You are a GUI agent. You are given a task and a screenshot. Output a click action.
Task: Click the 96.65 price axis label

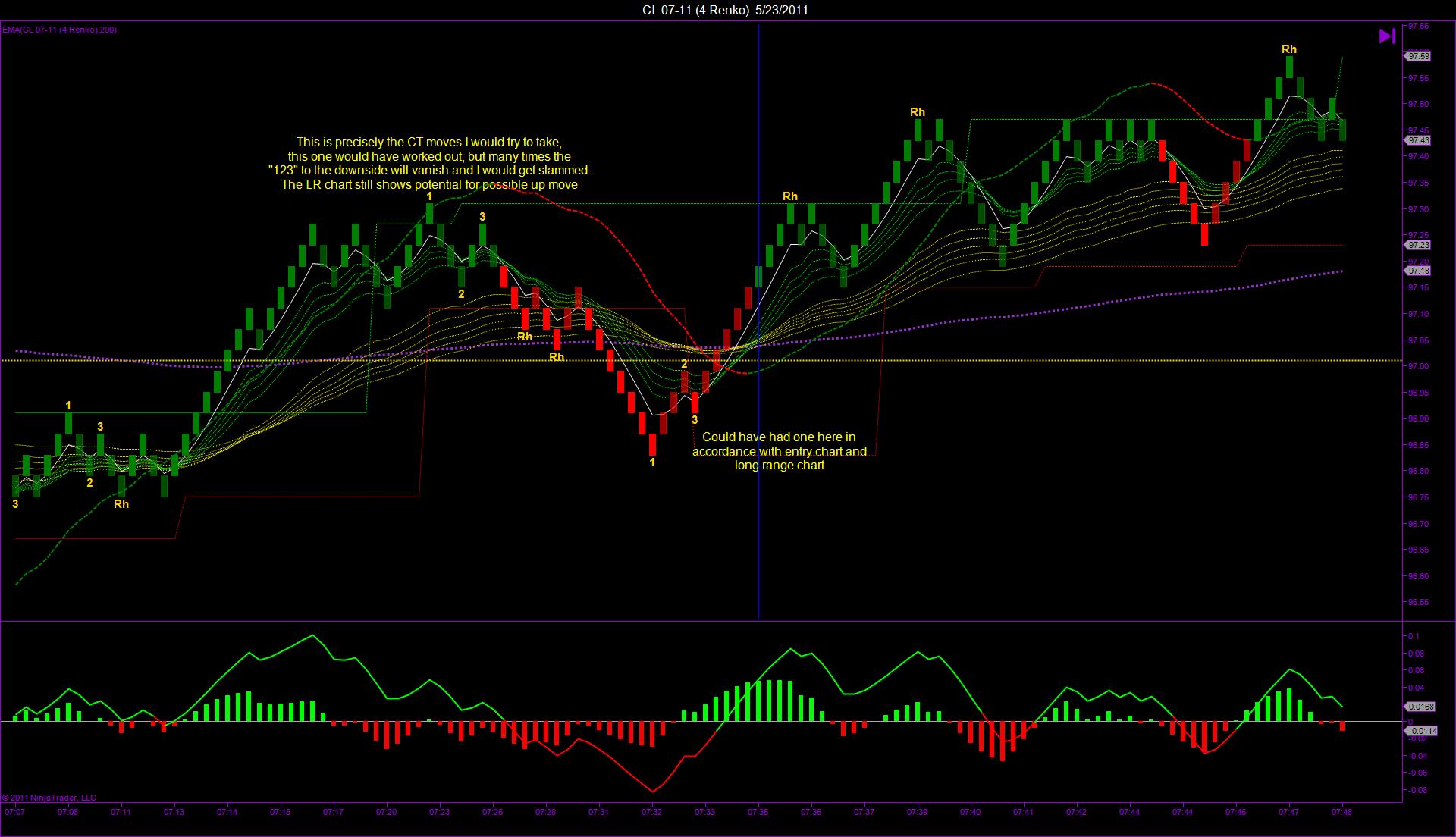pyautogui.click(x=1419, y=550)
